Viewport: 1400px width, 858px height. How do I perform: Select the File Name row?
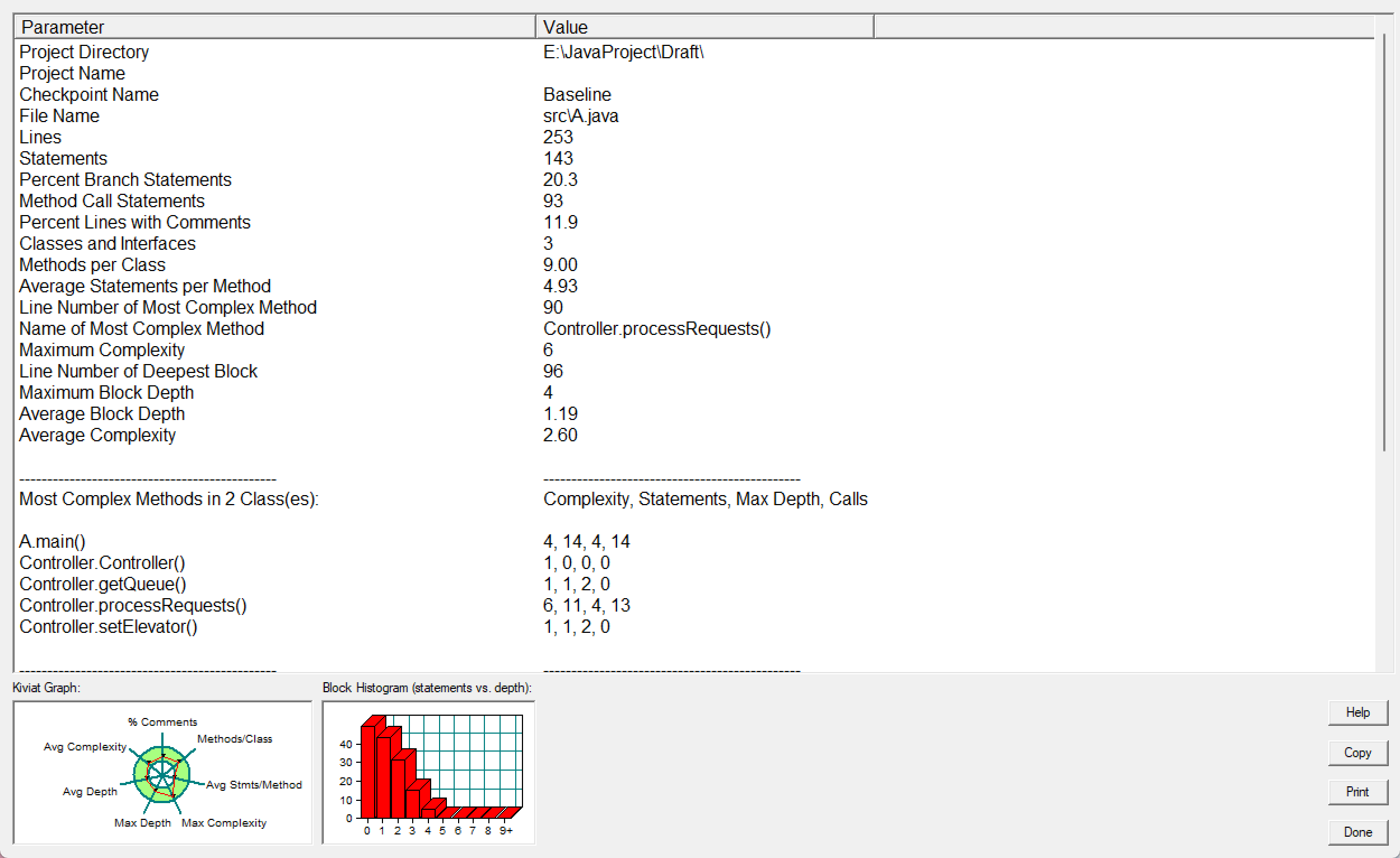pos(59,116)
